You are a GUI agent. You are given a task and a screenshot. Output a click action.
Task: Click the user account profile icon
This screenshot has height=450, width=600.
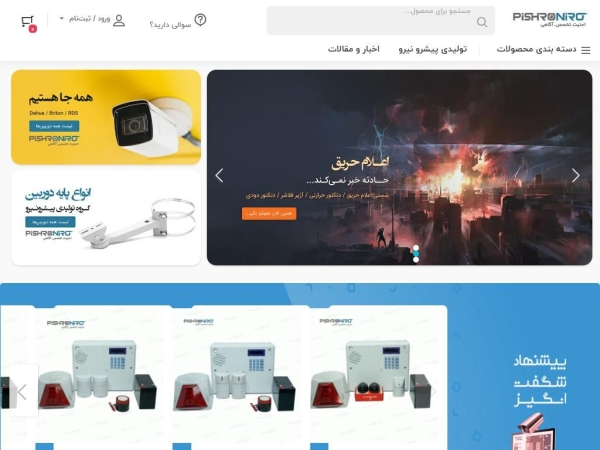[119, 20]
